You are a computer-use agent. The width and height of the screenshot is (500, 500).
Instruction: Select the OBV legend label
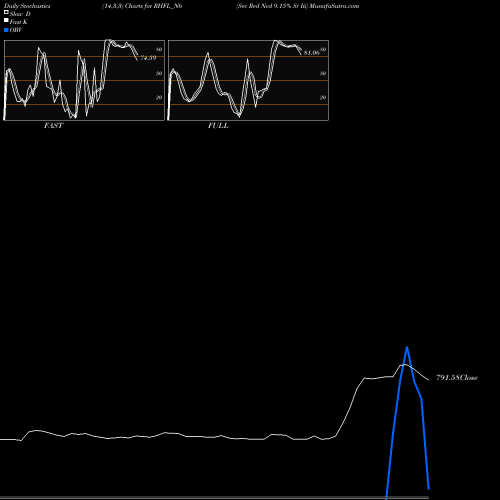point(16,30)
